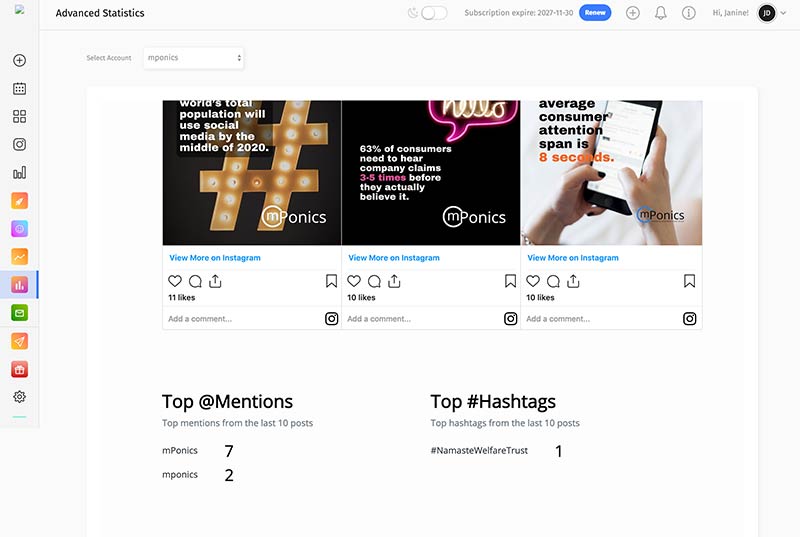Bookmark the 11 likes hashtag post

pyautogui.click(x=331, y=281)
